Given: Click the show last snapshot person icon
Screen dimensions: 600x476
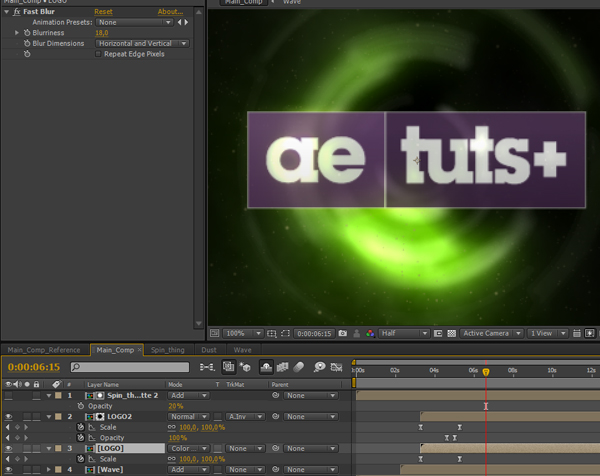Looking at the screenshot, I should (357, 333).
